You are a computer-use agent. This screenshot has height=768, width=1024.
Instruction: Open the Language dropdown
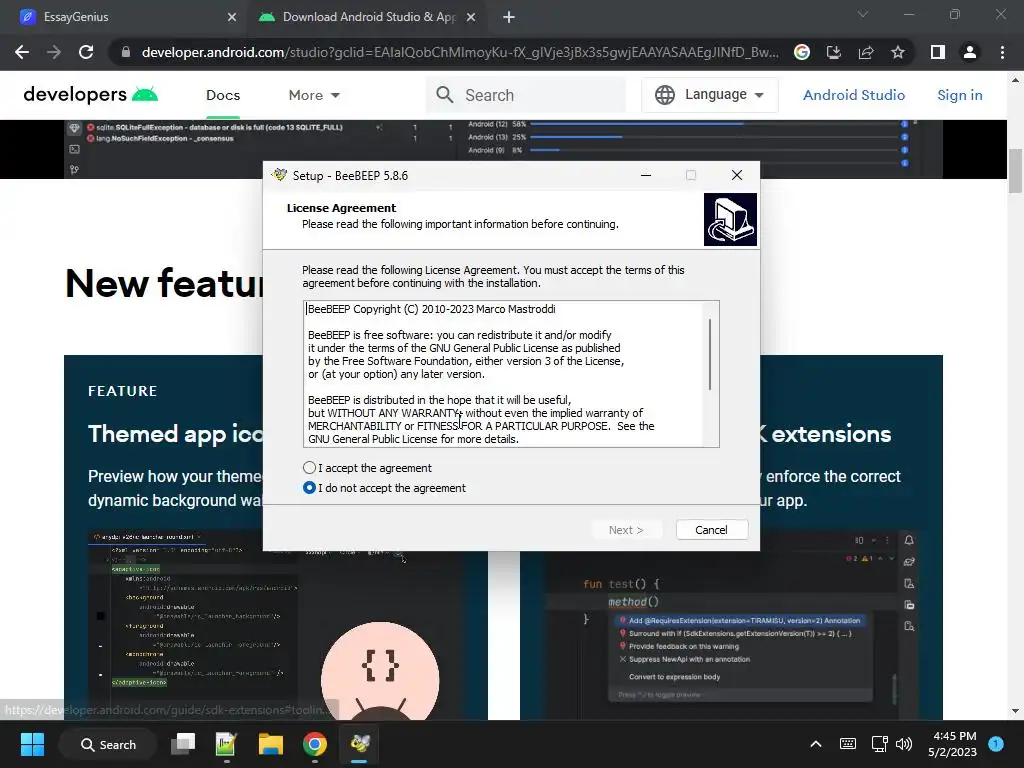coord(710,95)
